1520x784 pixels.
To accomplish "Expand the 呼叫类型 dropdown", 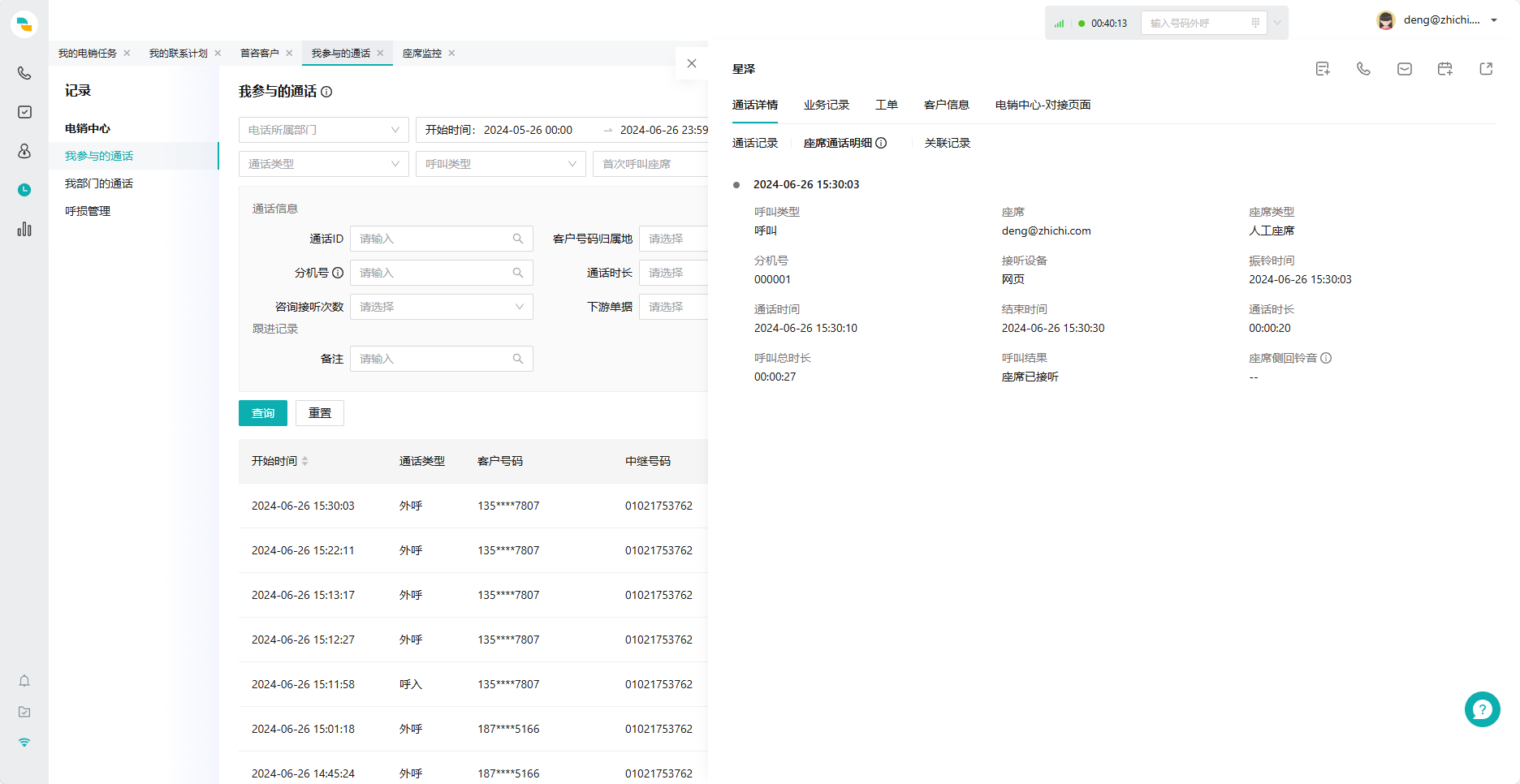I will (501, 164).
